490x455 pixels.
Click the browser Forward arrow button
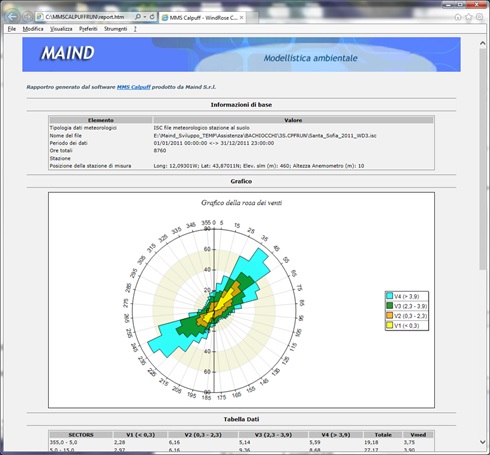(28, 16)
